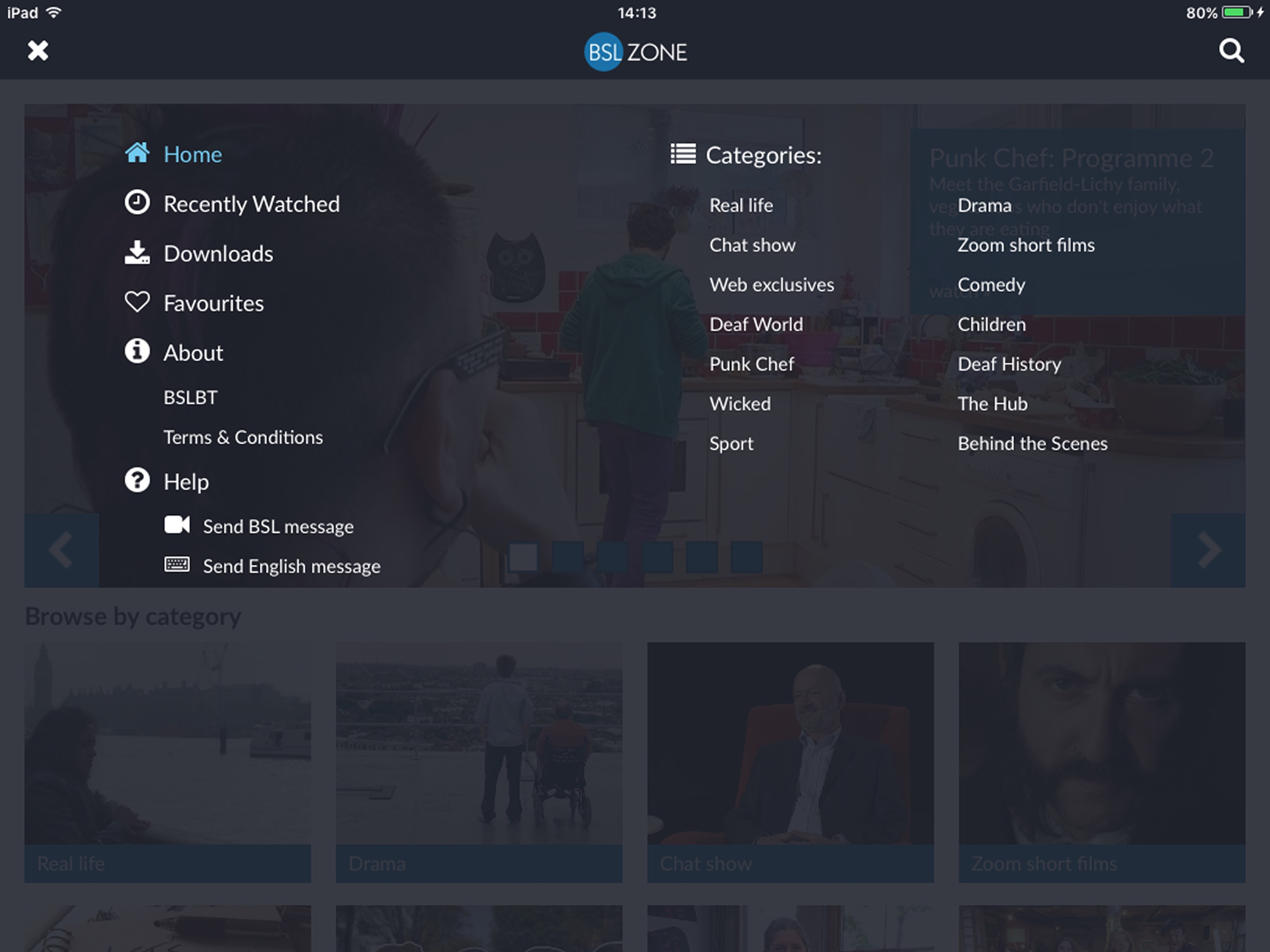
Task: Choose Zoom short films in the menu list
Action: 1026,245
